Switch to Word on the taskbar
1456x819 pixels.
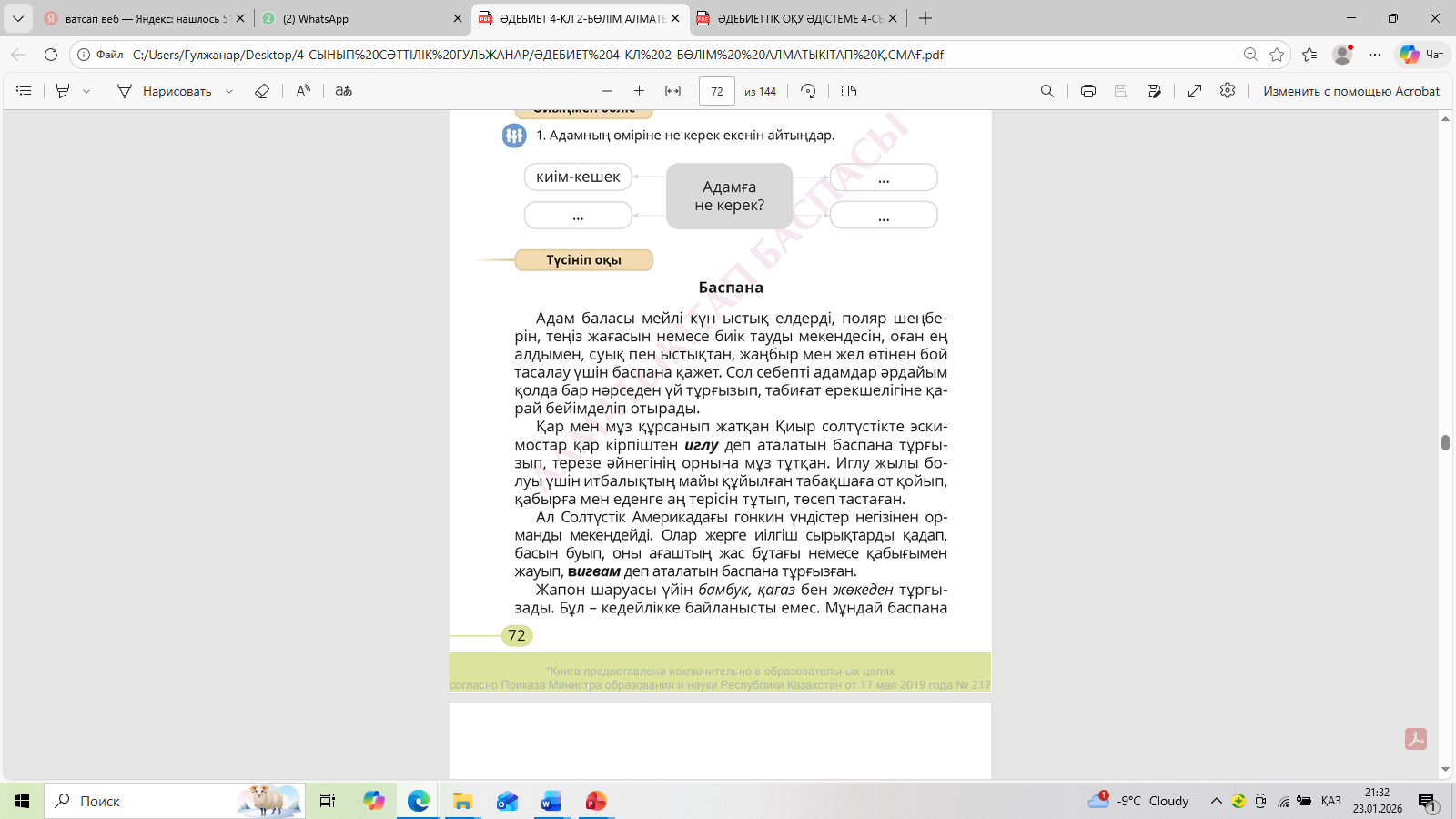pyautogui.click(x=551, y=801)
